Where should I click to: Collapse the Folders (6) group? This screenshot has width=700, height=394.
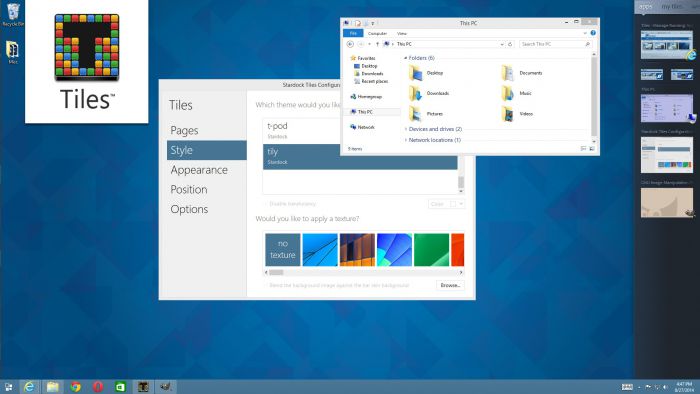coord(406,58)
